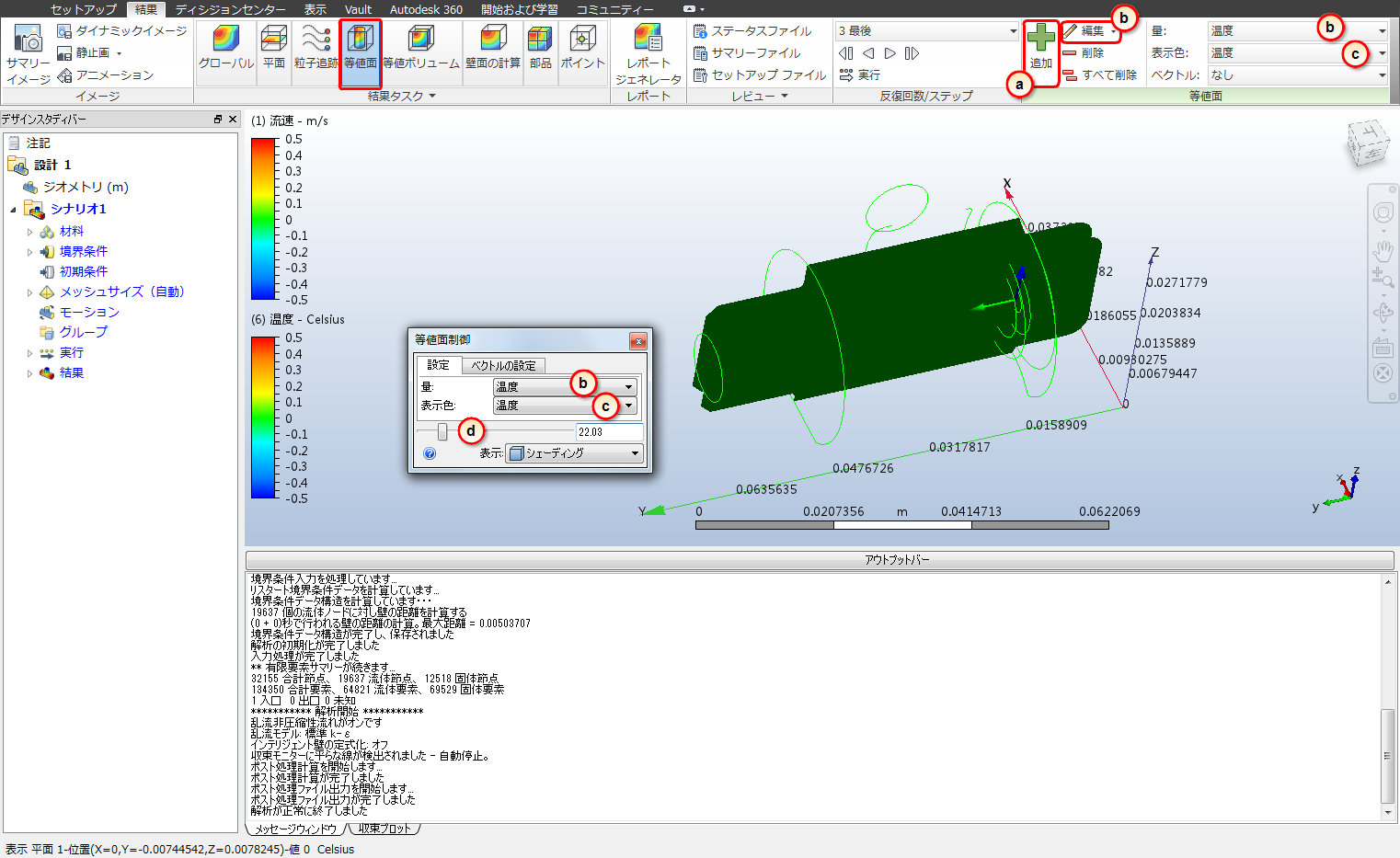The height and width of the screenshot is (858, 1400).
Task: Open ダイナミックイメージ in the ribbon
Action: pyautogui.click(x=121, y=31)
